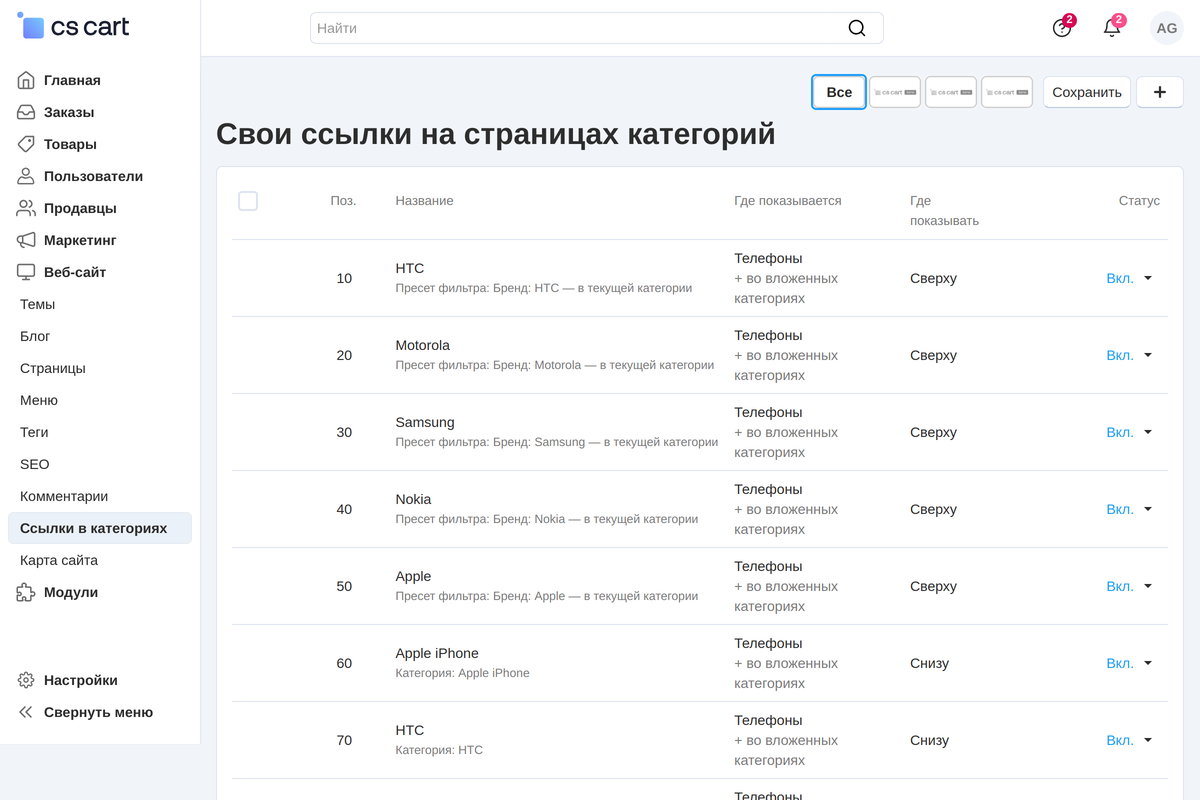
Task: Open Настройки settings
Action: pyautogui.click(x=80, y=680)
